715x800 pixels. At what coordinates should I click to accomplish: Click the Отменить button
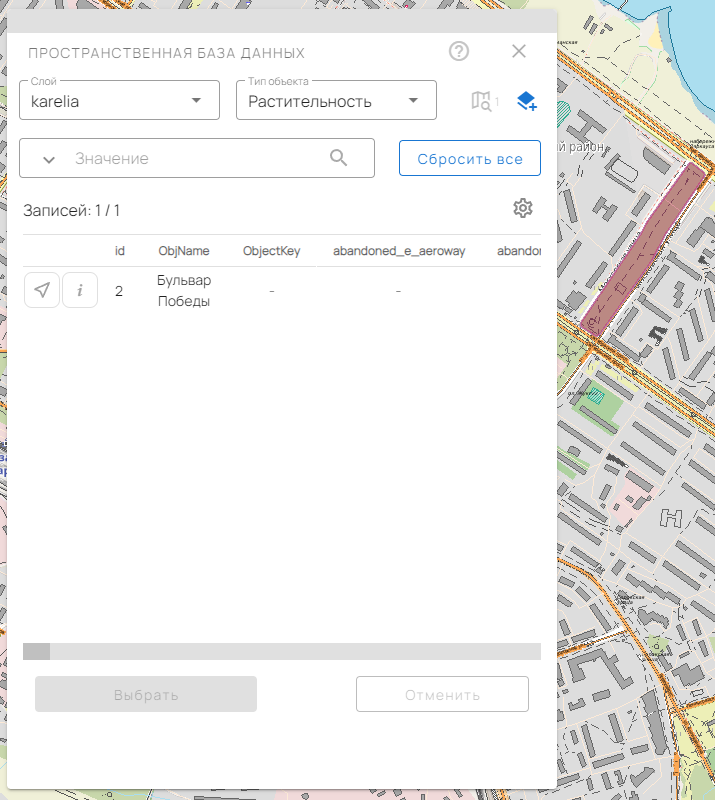[442, 694]
